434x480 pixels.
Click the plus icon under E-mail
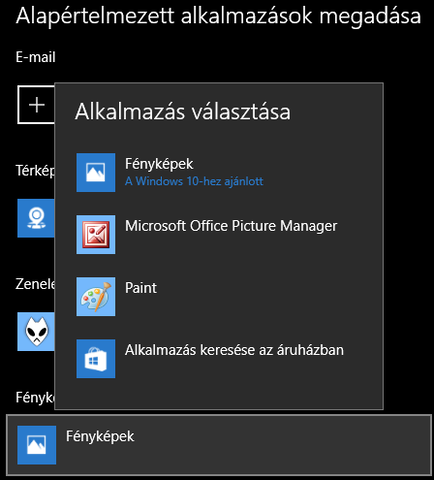point(36,105)
